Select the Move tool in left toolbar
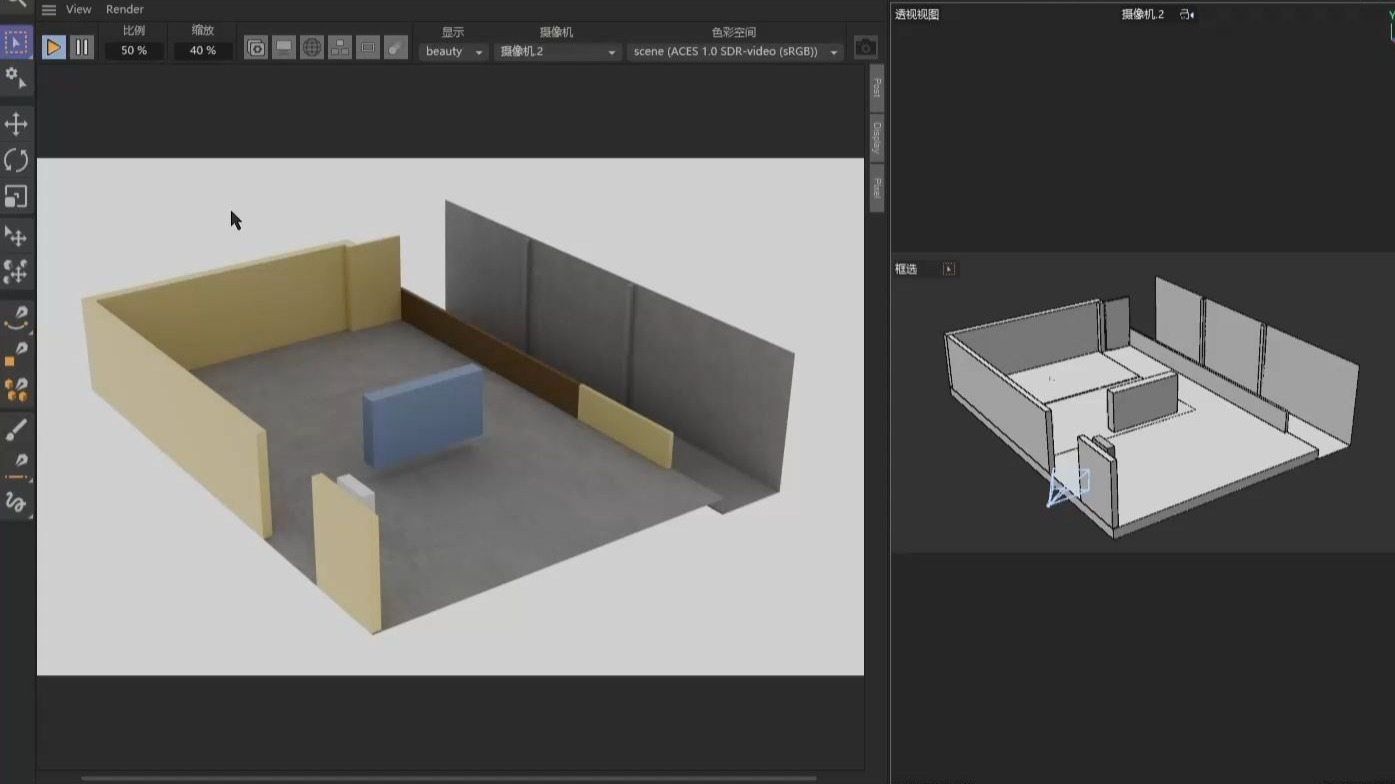Screen dimensions: 1395x784 (16, 124)
